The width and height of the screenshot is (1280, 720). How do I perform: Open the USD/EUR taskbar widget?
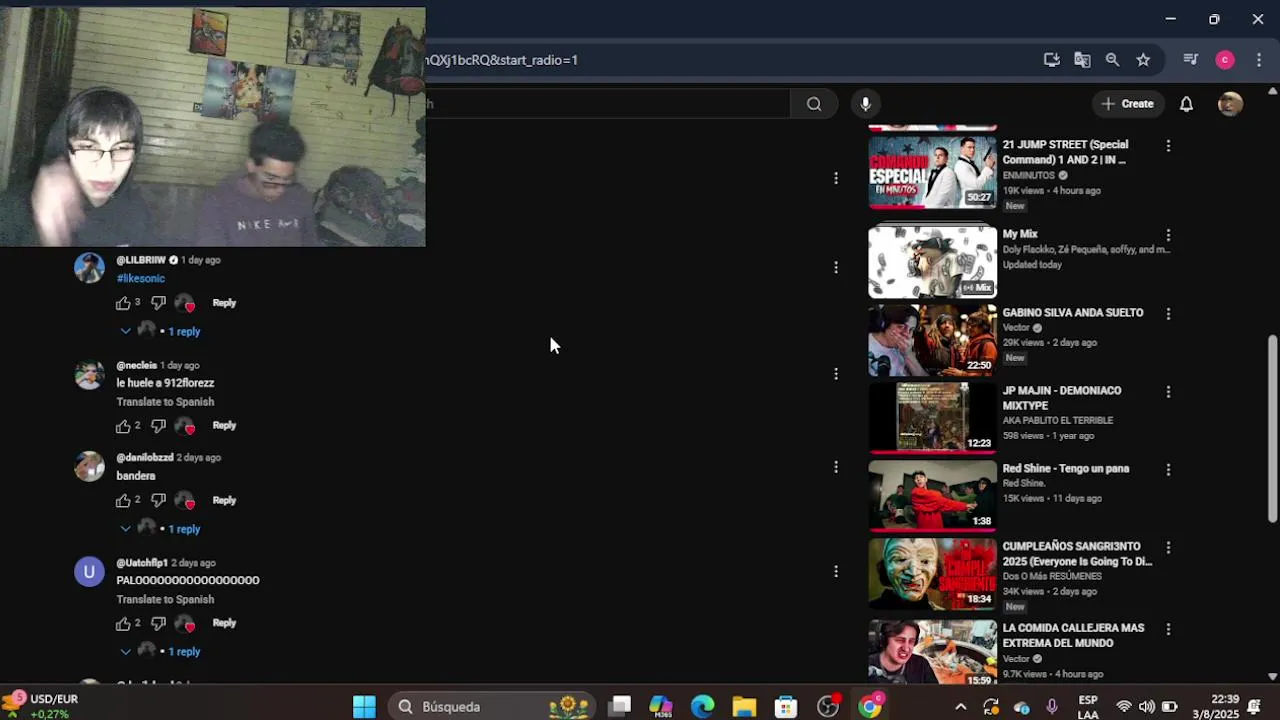pyautogui.click(x=41, y=707)
